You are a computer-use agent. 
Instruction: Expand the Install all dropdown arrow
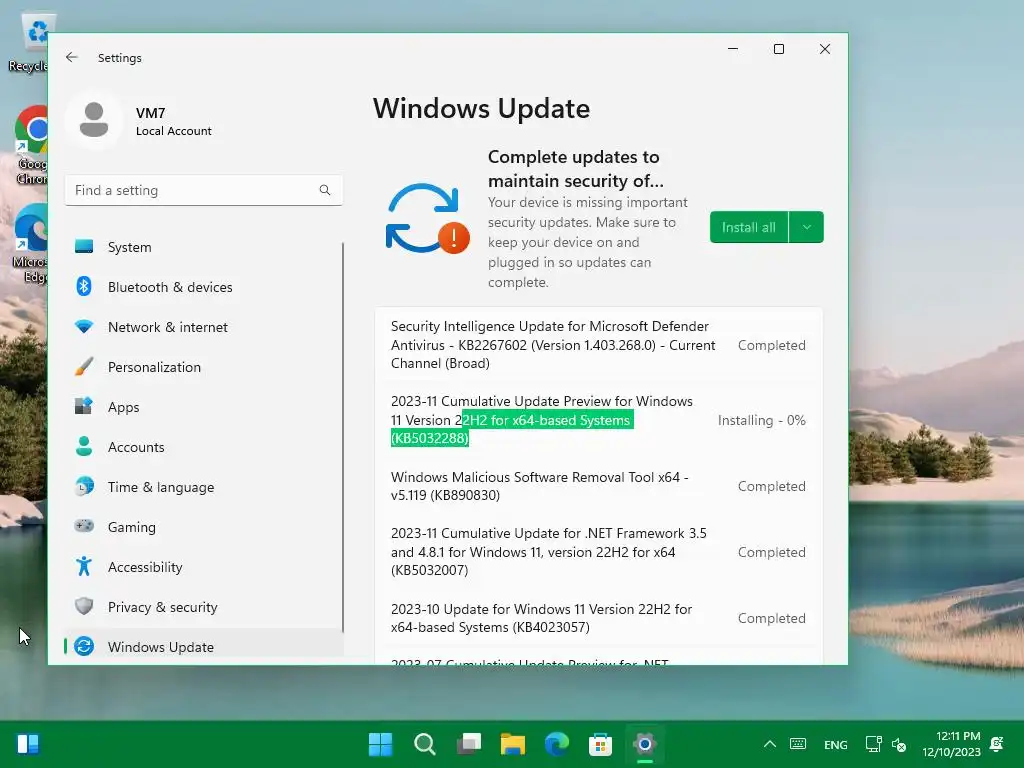[807, 227]
